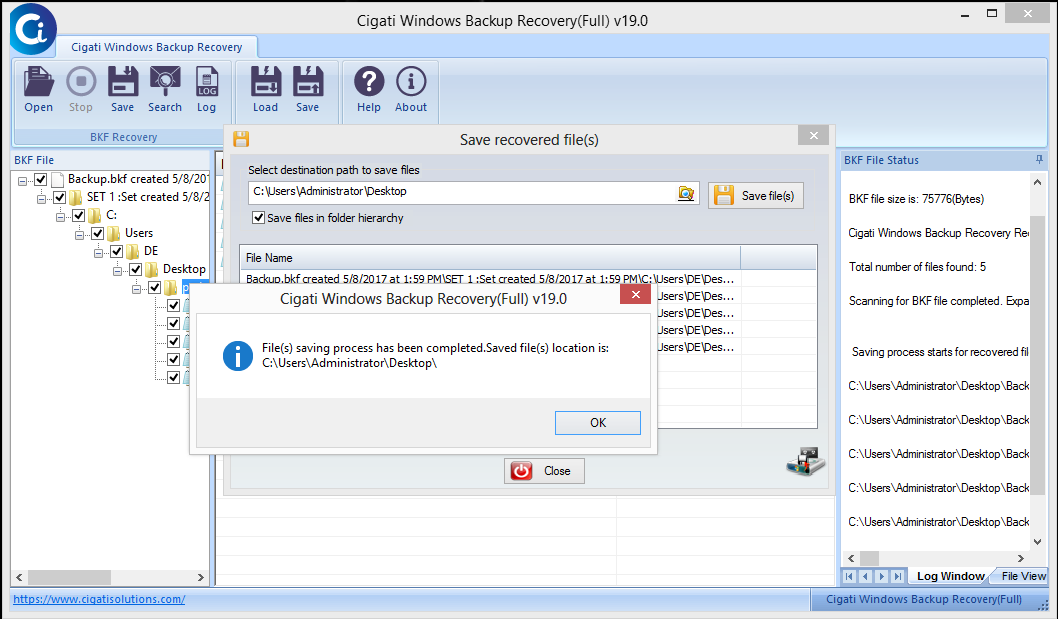Select the Users folder label in tree

(x=139, y=233)
